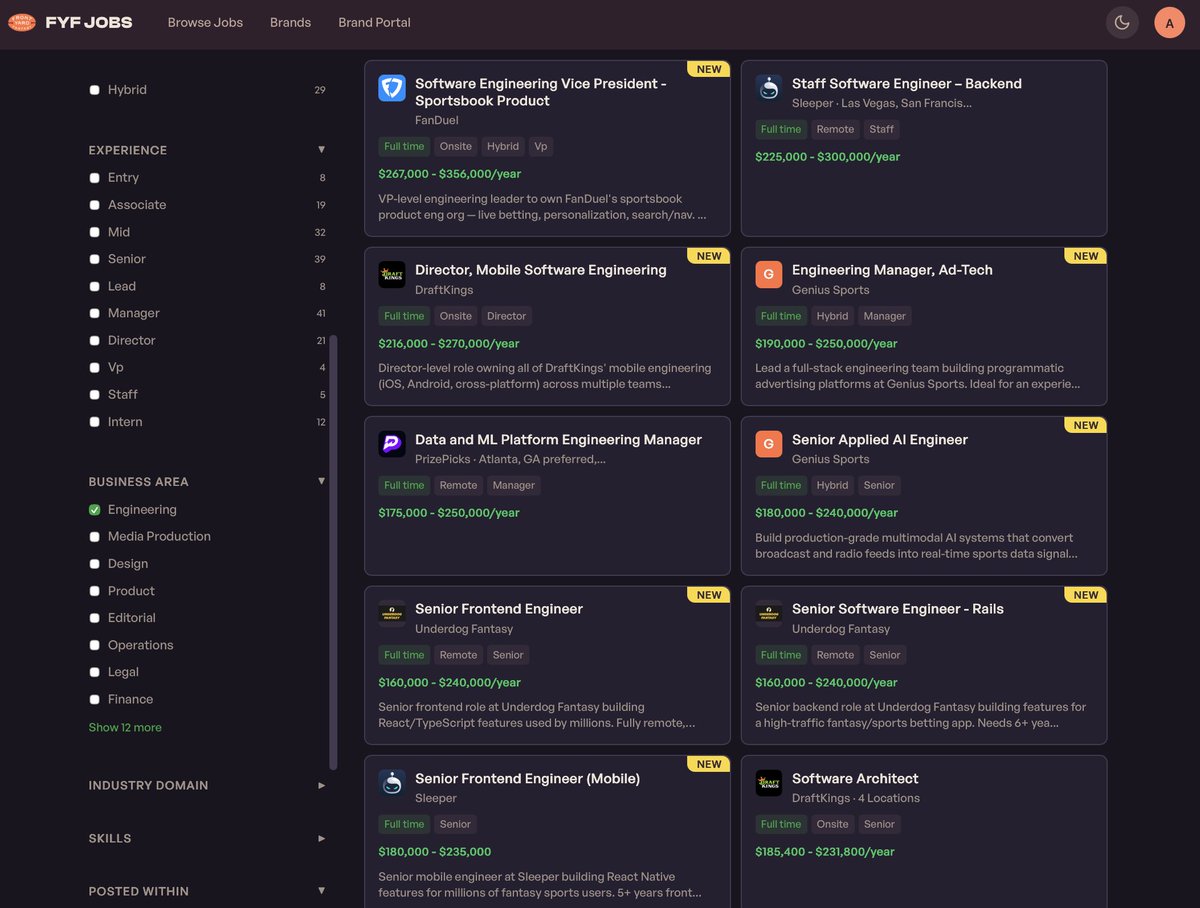Check the Design business area checkbox
Screen dimensions: 1200x908
[94, 564]
